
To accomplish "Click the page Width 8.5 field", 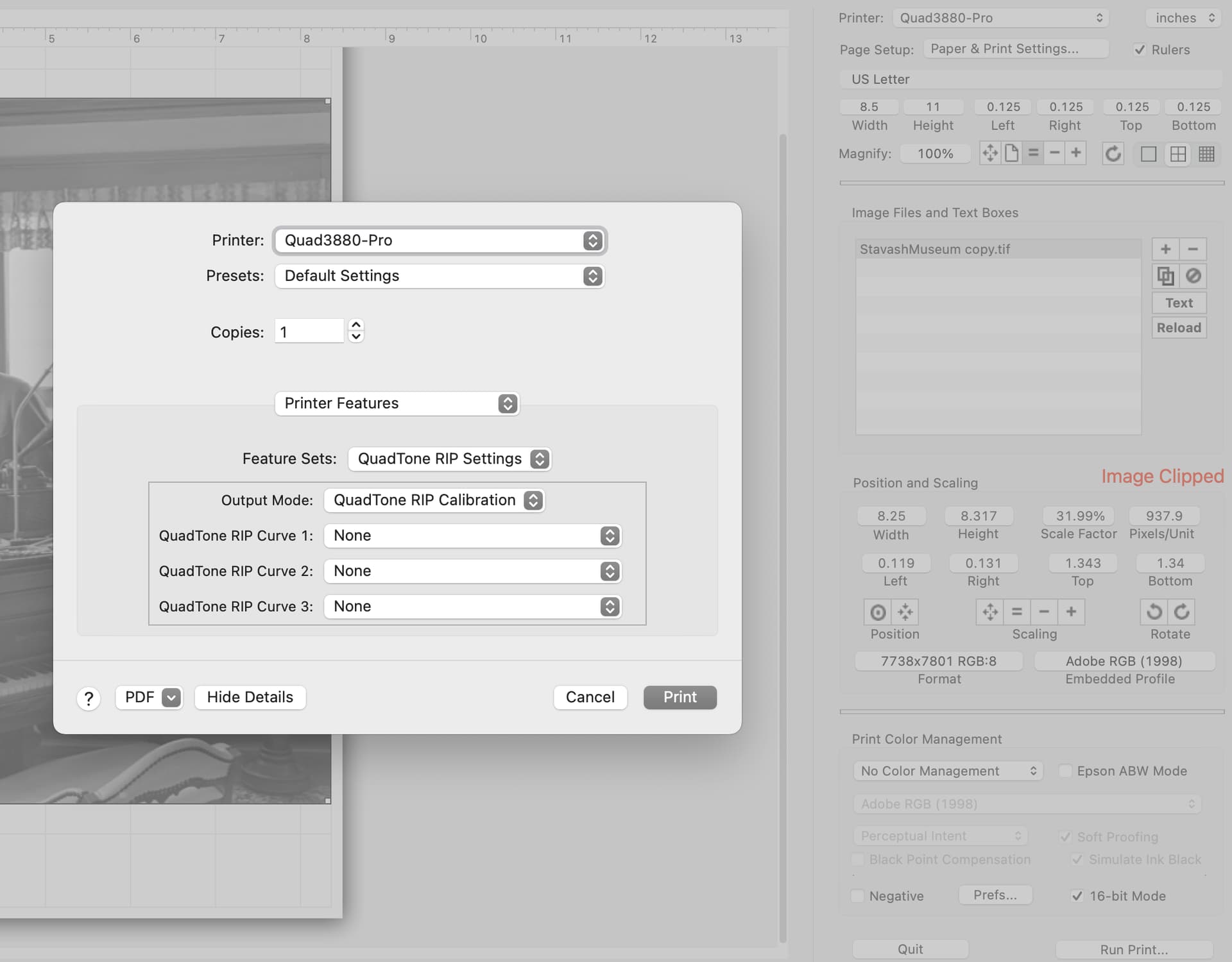I will (x=869, y=106).
